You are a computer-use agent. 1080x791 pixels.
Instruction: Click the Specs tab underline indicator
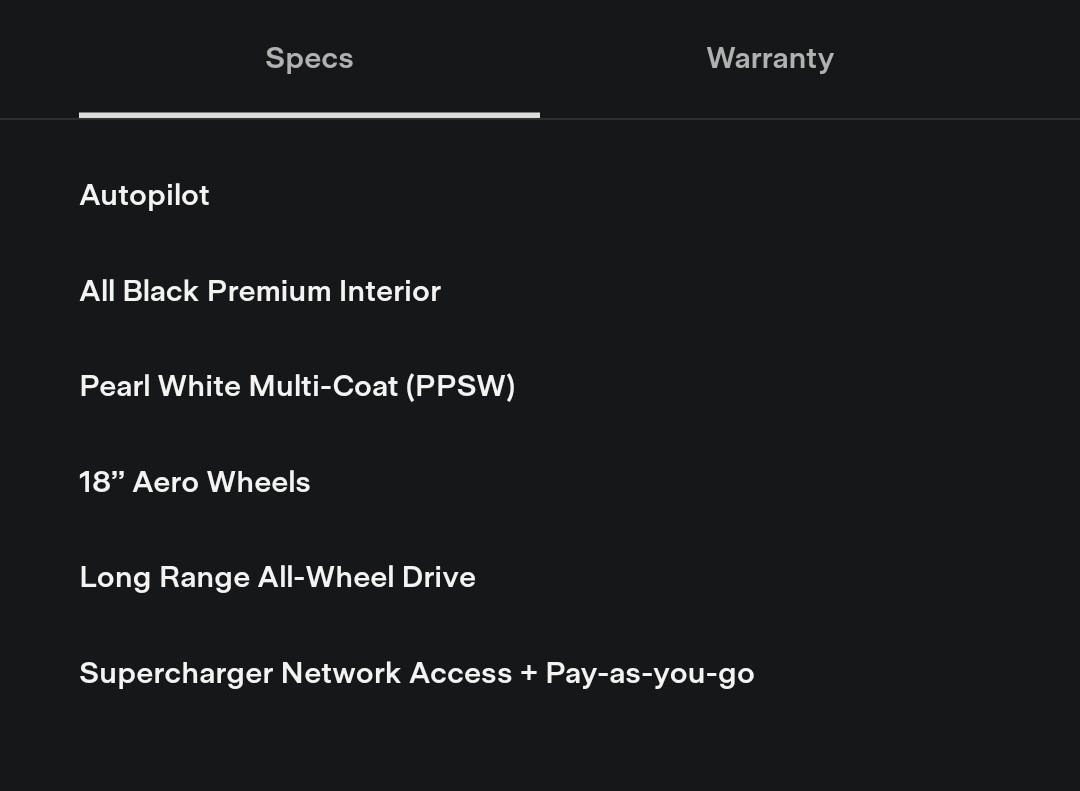pos(309,115)
